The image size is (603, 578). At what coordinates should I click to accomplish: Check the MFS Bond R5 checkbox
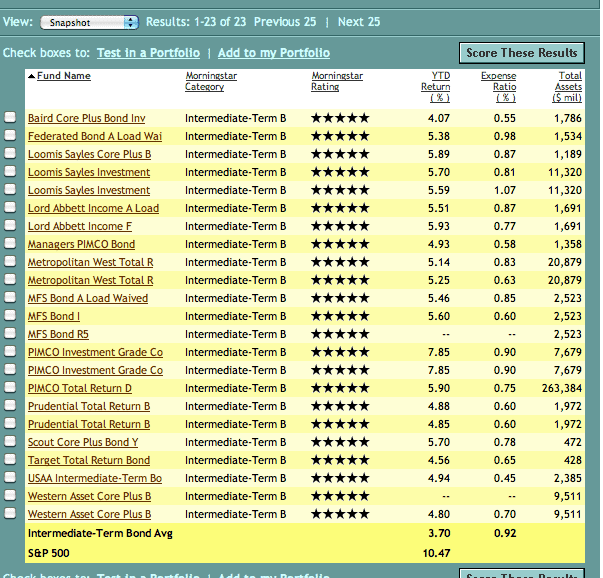click(10, 333)
